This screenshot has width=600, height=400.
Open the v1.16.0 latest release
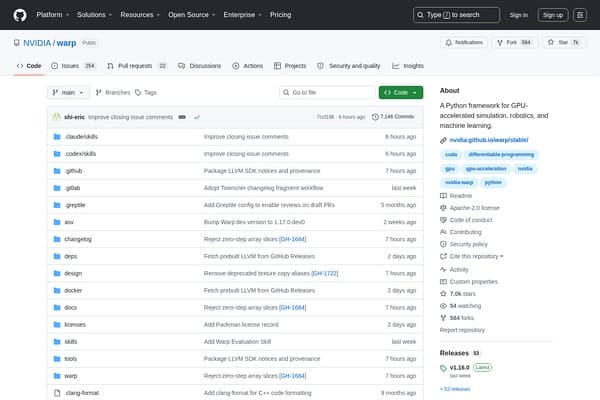(459, 368)
